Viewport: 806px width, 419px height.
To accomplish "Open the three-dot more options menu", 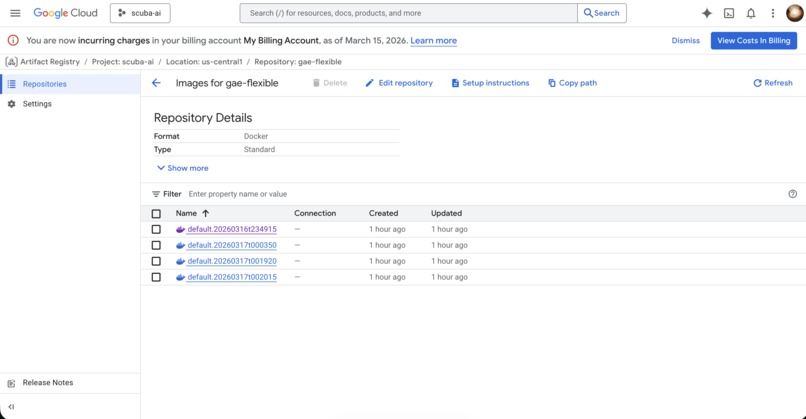I will (773, 13).
